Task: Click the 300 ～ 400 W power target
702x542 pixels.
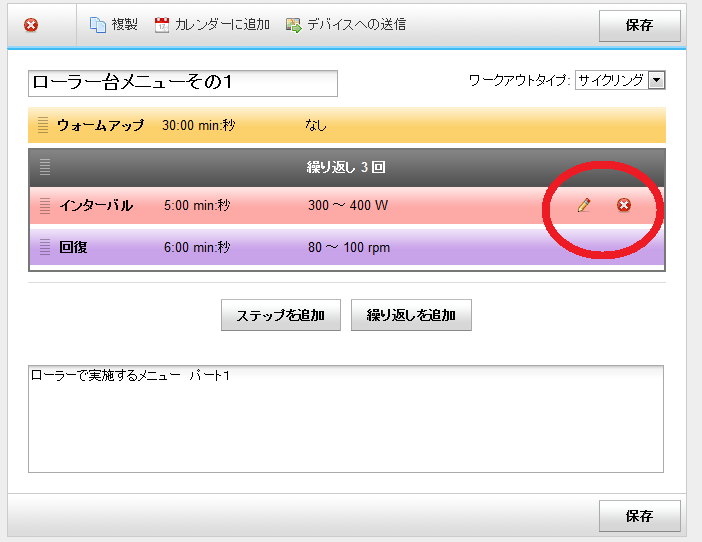Action: pos(348,205)
